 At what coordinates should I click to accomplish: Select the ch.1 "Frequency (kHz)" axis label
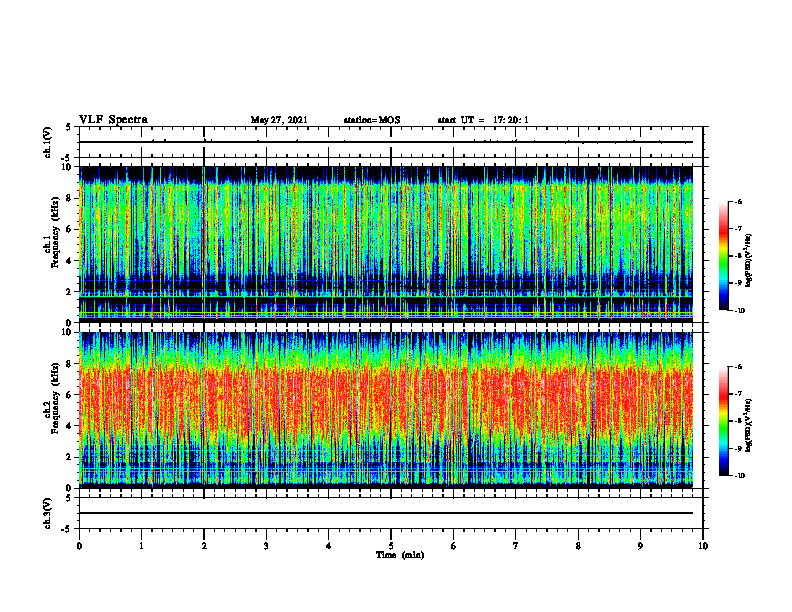pyautogui.click(x=55, y=230)
